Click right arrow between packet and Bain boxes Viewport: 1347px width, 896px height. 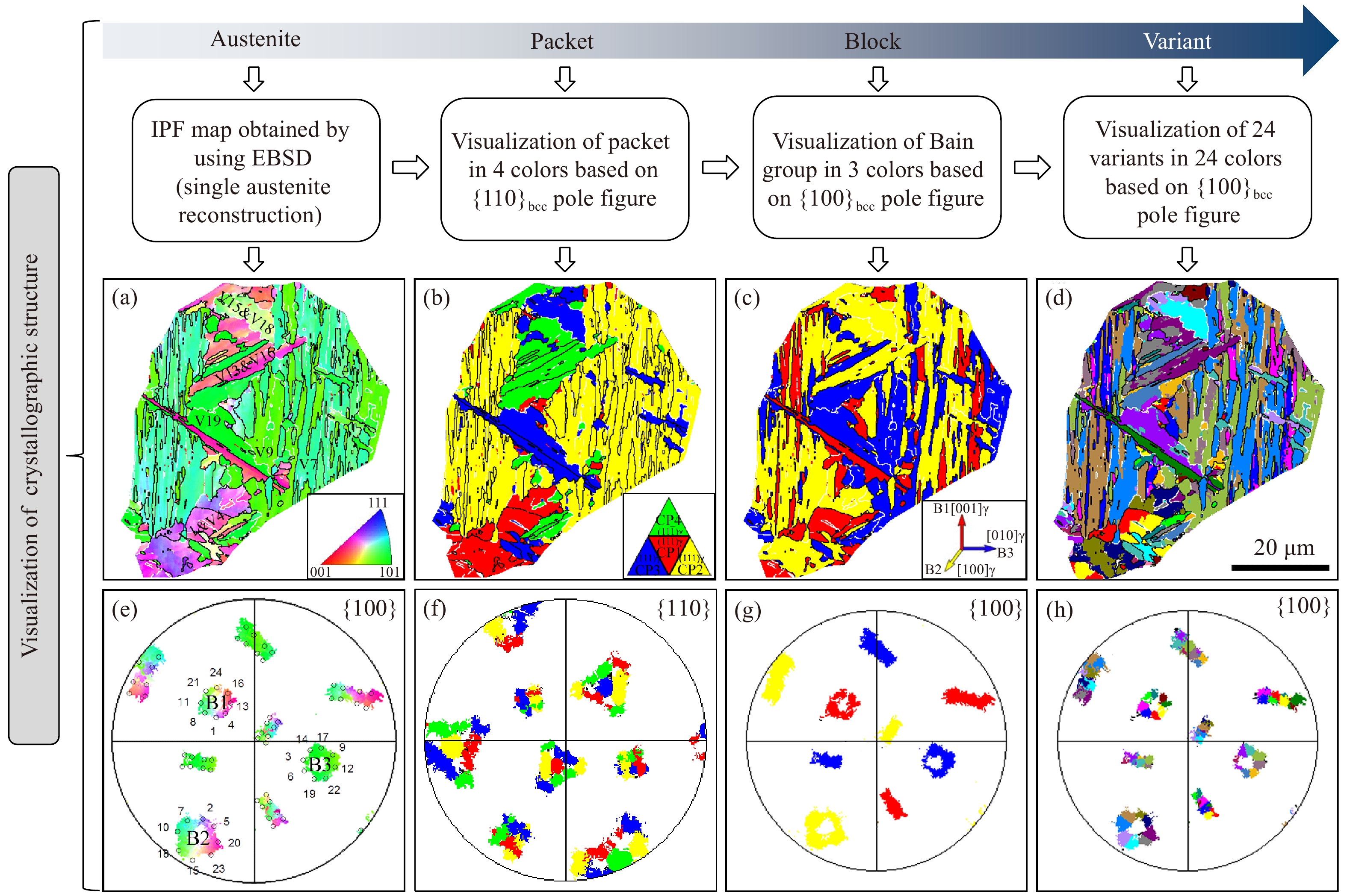coord(720,168)
